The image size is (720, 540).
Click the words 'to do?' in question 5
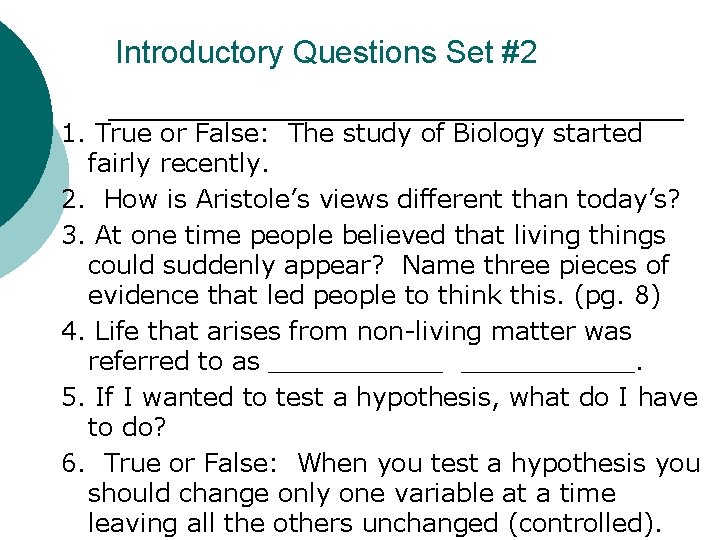click(x=125, y=427)
